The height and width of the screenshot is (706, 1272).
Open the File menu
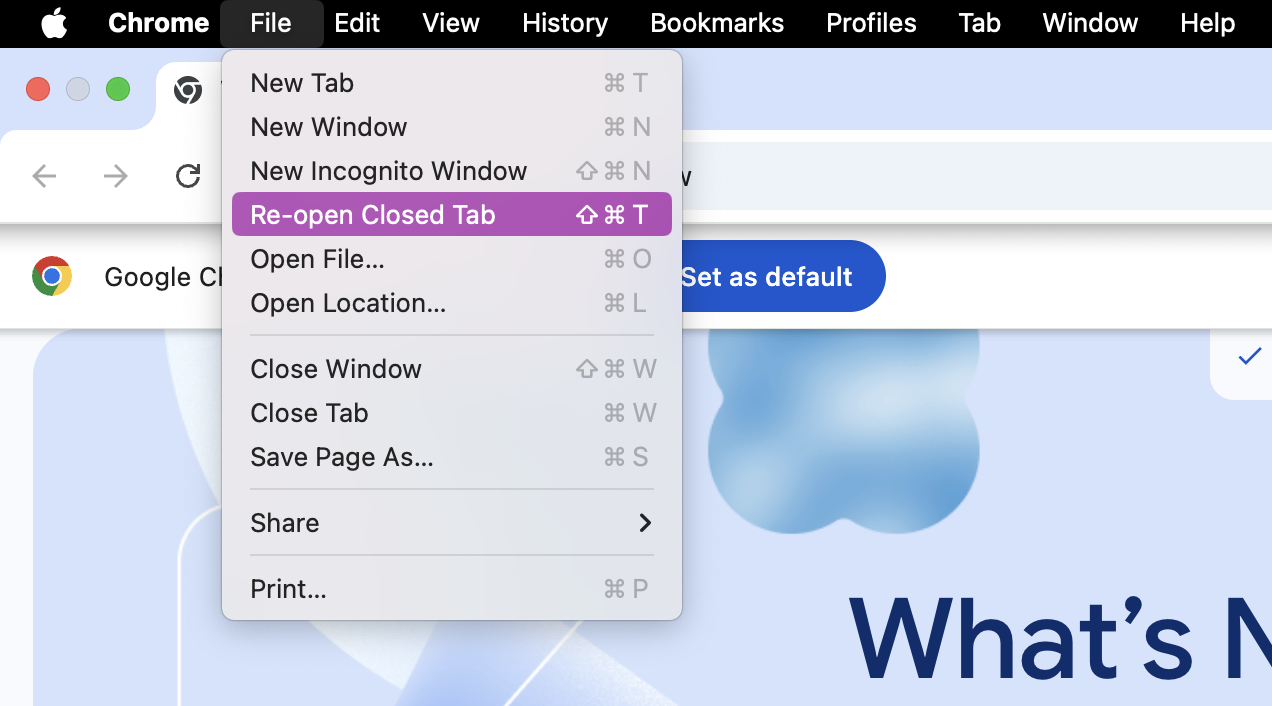(x=271, y=22)
